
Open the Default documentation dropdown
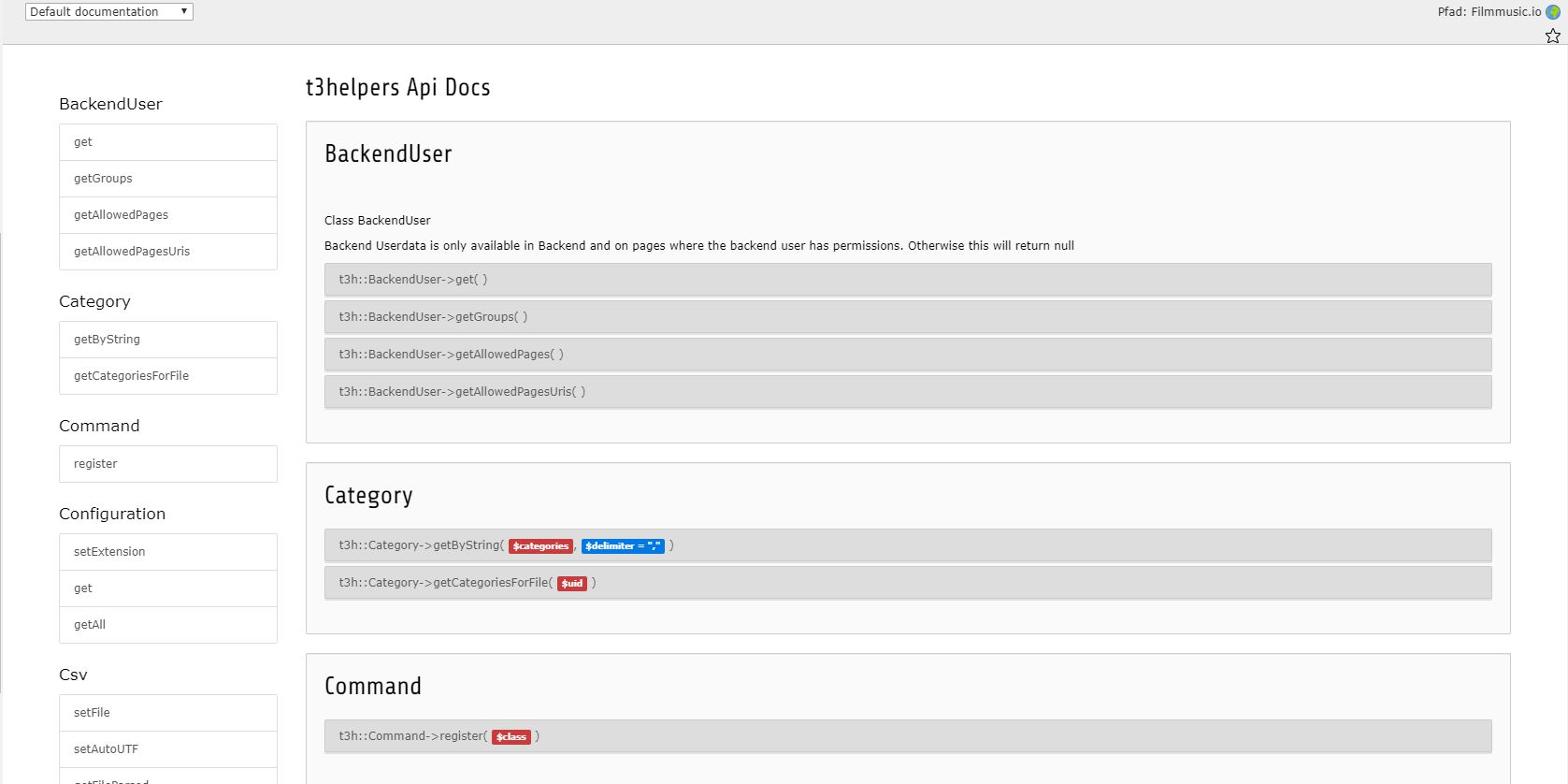[x=109, y=11]
